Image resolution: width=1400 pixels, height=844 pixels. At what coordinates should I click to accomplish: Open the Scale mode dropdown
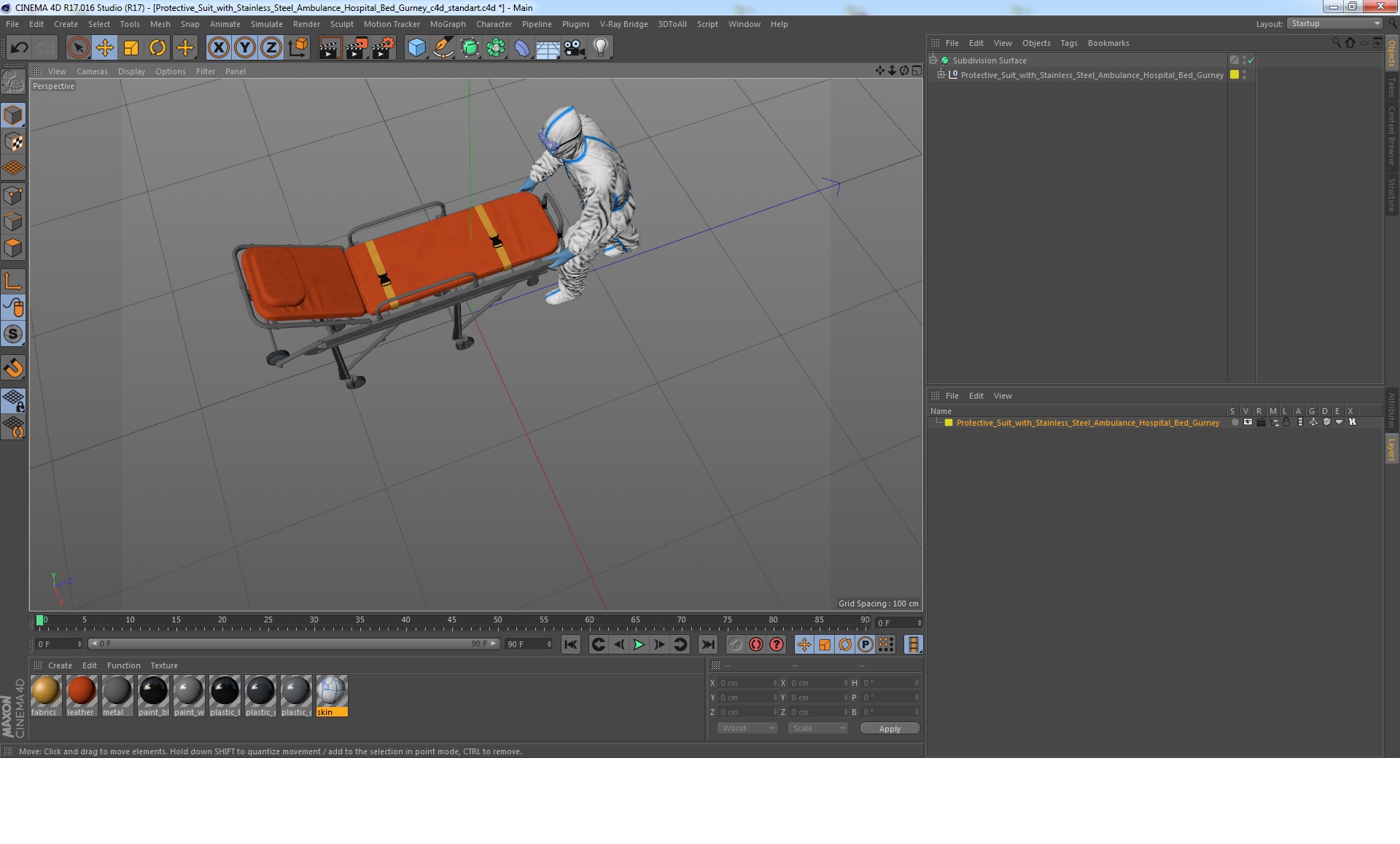pyautogui.click(x=818, y=728)
